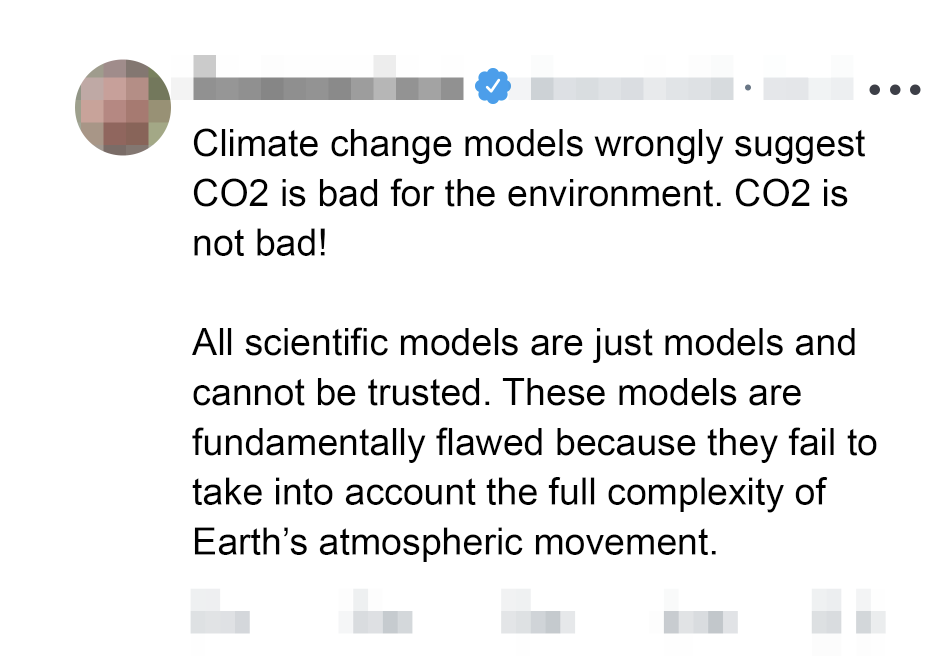The width and height of the screenshot is (940, 662).
Task: Click the blurred display name of the author
Action: coord(318,87)
